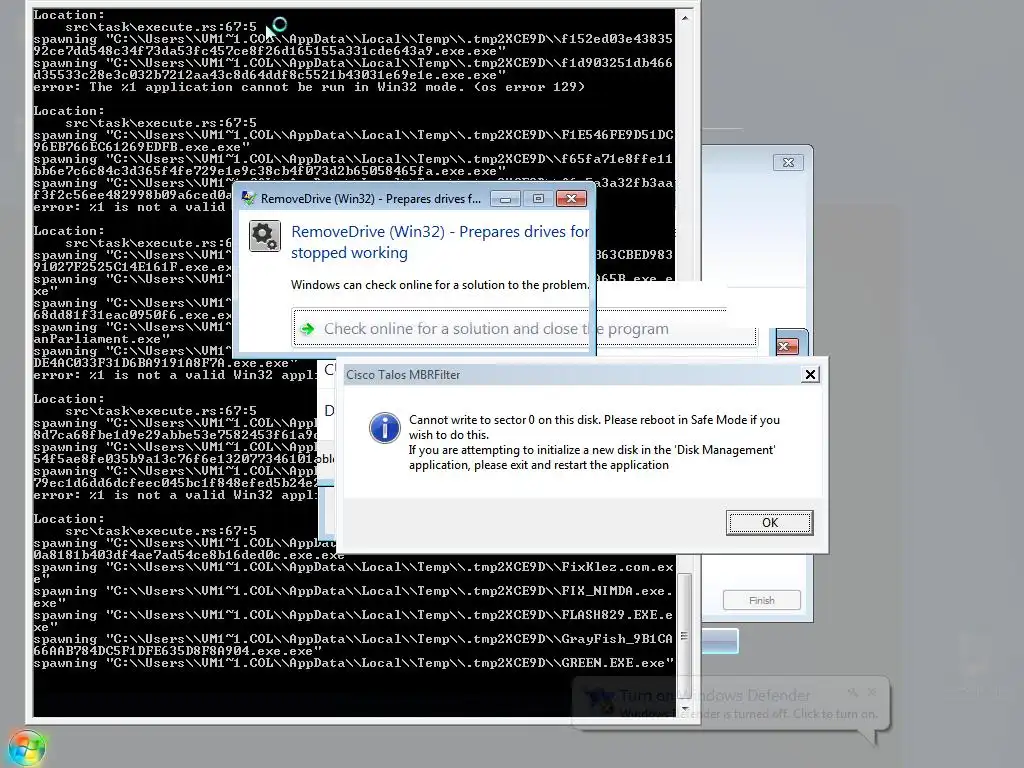Screen dimensions: 1024x768
Task: Click Windows can check online text
Action: (440, 285)
